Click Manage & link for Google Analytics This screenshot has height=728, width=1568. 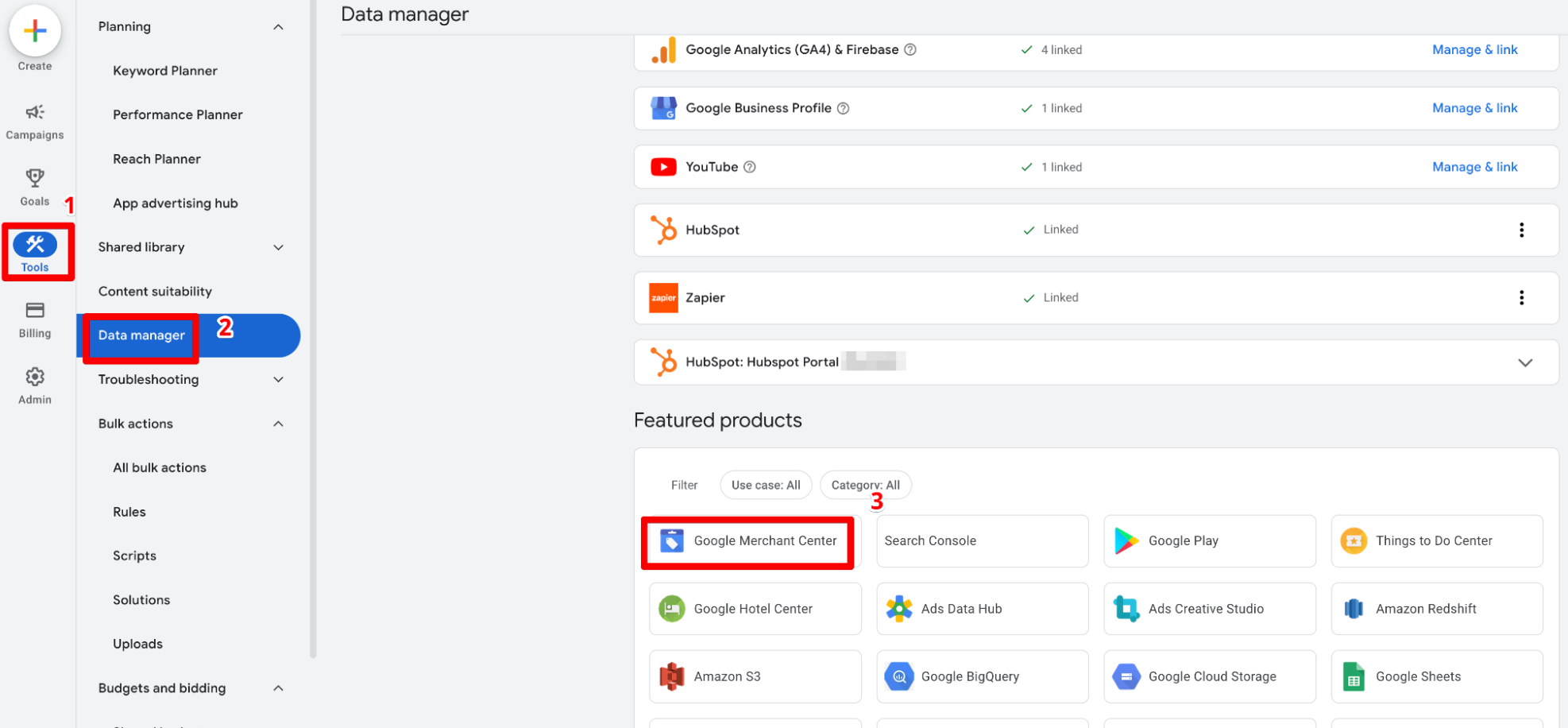[x=1475, y=50]
